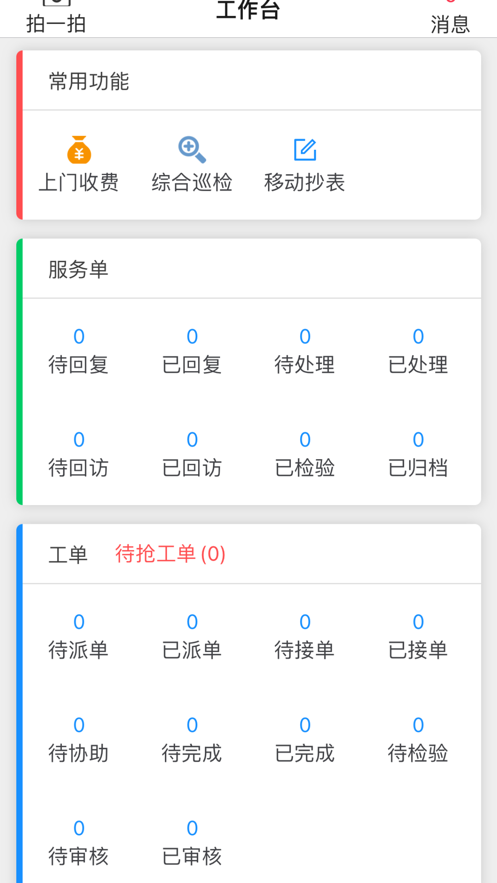View 待回访 service orders
The width and height of the screenshot is (497, 883).
(78, 454)
